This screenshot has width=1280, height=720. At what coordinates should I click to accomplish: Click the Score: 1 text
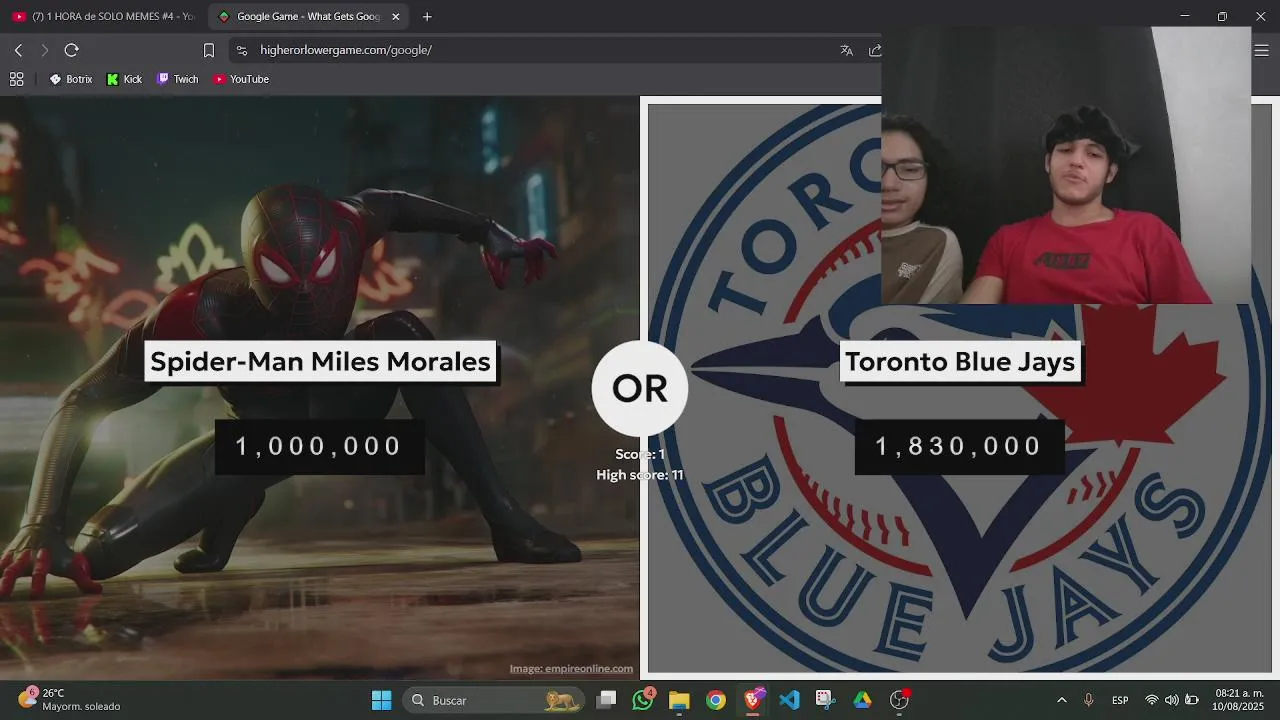pyautogui.click(x=640, y=454)
